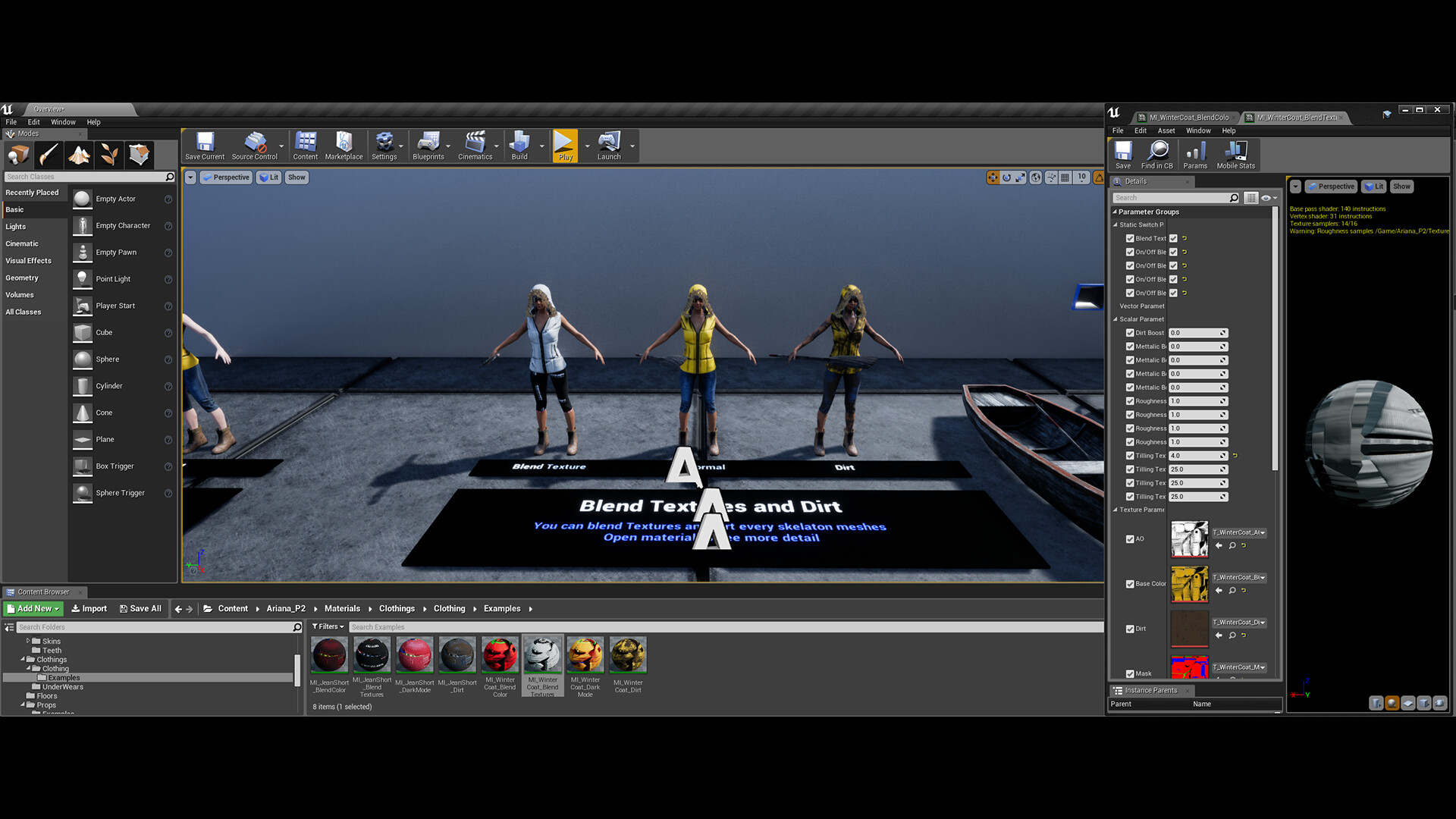The image size is (1456, 819).
Task: Toggle the AO texture parameter checkbox
Action: pos(1130,539)
